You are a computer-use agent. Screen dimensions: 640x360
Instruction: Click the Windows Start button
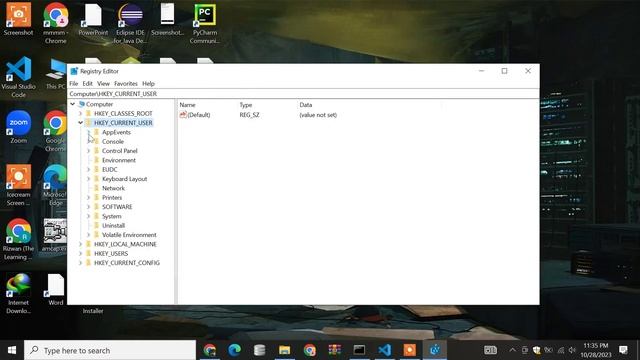click(x=12, y=350)
